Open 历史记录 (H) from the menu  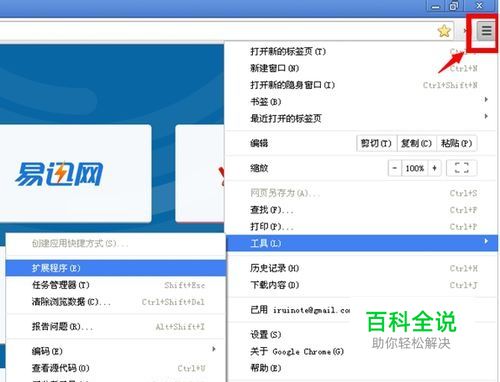click(x=362, y=268)
